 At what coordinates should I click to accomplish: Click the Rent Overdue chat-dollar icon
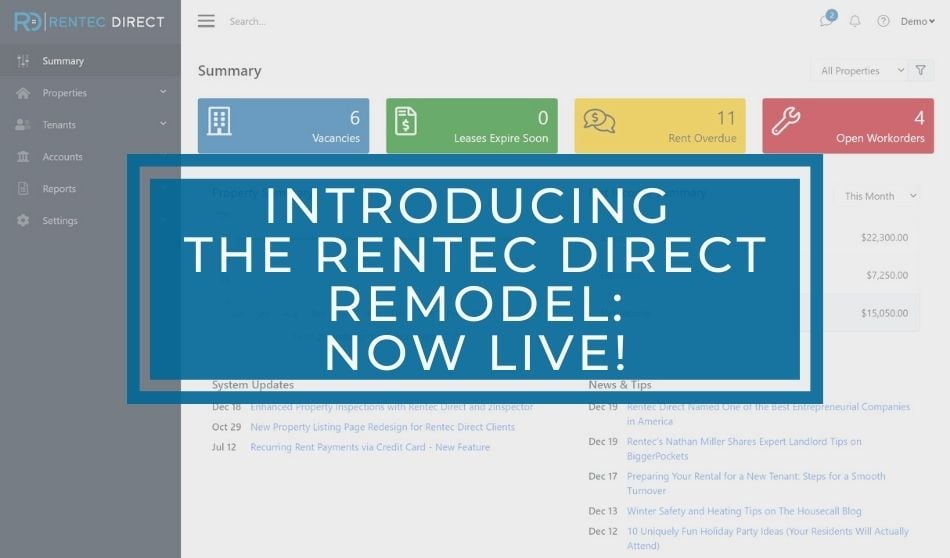[x=599, y=121]
